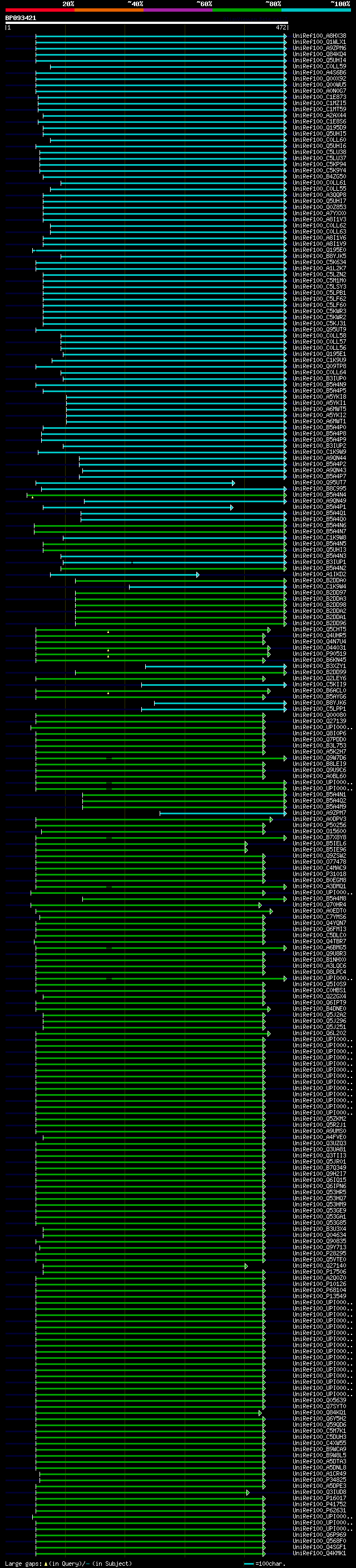Click the cyan ~100% identity legend bar
This screenshot has height=1568, width=356.
pyautogui.click(x=317, y=10)
